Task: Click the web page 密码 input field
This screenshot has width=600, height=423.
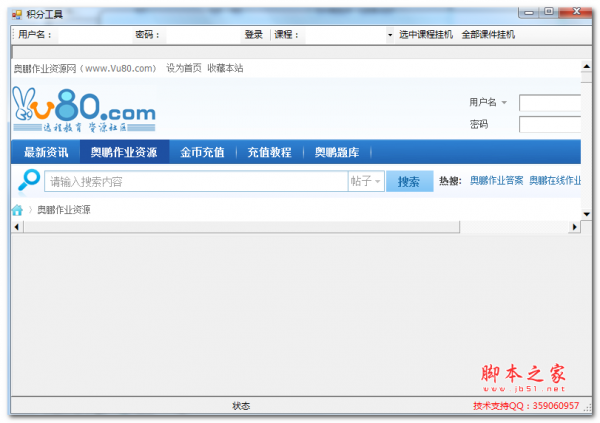Action: (550, 124)
